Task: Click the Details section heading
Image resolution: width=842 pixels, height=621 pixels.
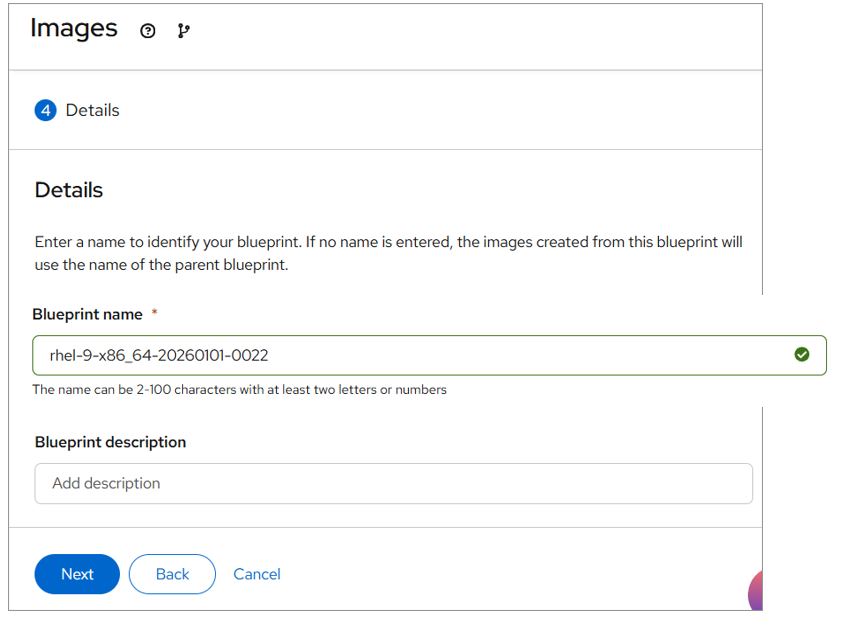Action: pyautogui.click(x=69, y=190)
